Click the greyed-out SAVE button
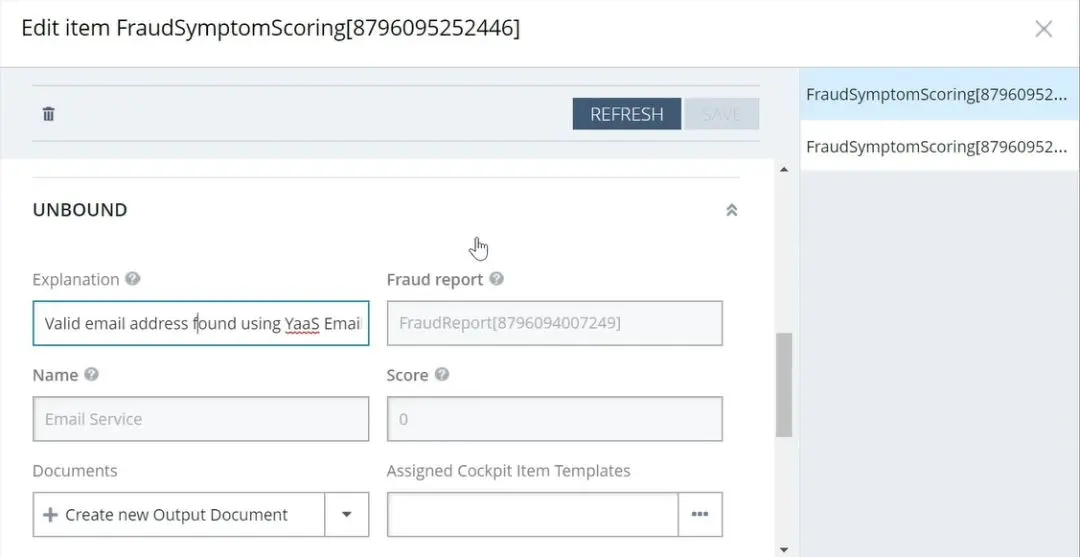Image resolution: width=1080 pixels, height=557 pixels. [x=721, y=114]
